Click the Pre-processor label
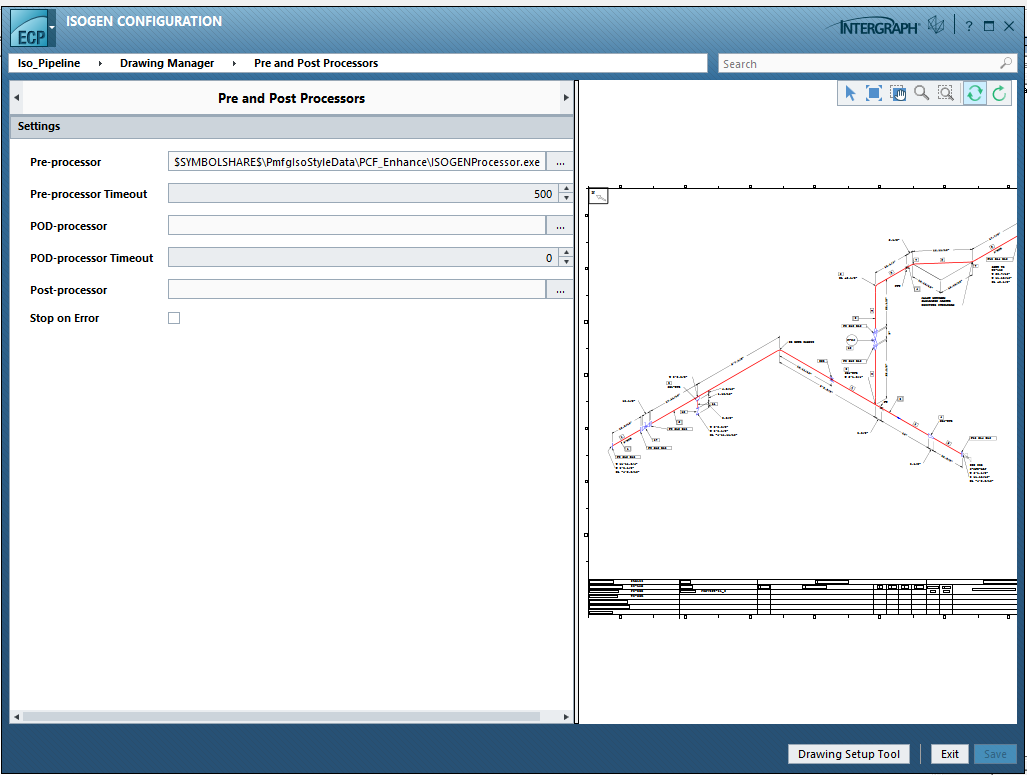1027x775 pixels. [65, 162]
